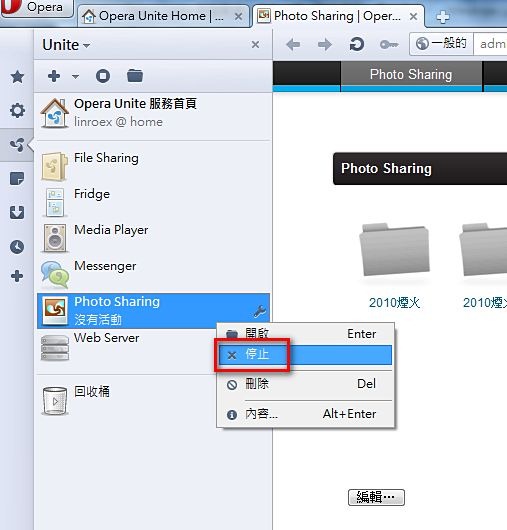Click the wrench icon on Photo Sharing row
Screen dimensions: 507x530
tap(260, 311)
